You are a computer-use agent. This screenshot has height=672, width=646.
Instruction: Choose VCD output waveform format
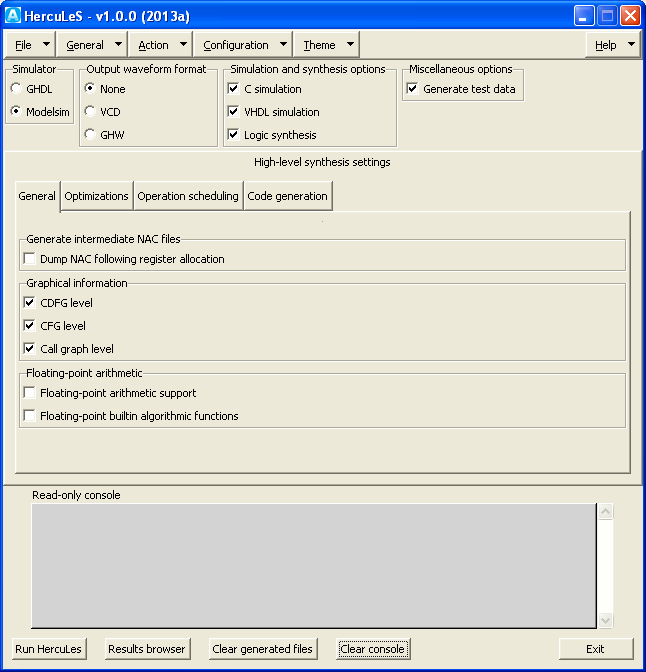click(90, 111)
